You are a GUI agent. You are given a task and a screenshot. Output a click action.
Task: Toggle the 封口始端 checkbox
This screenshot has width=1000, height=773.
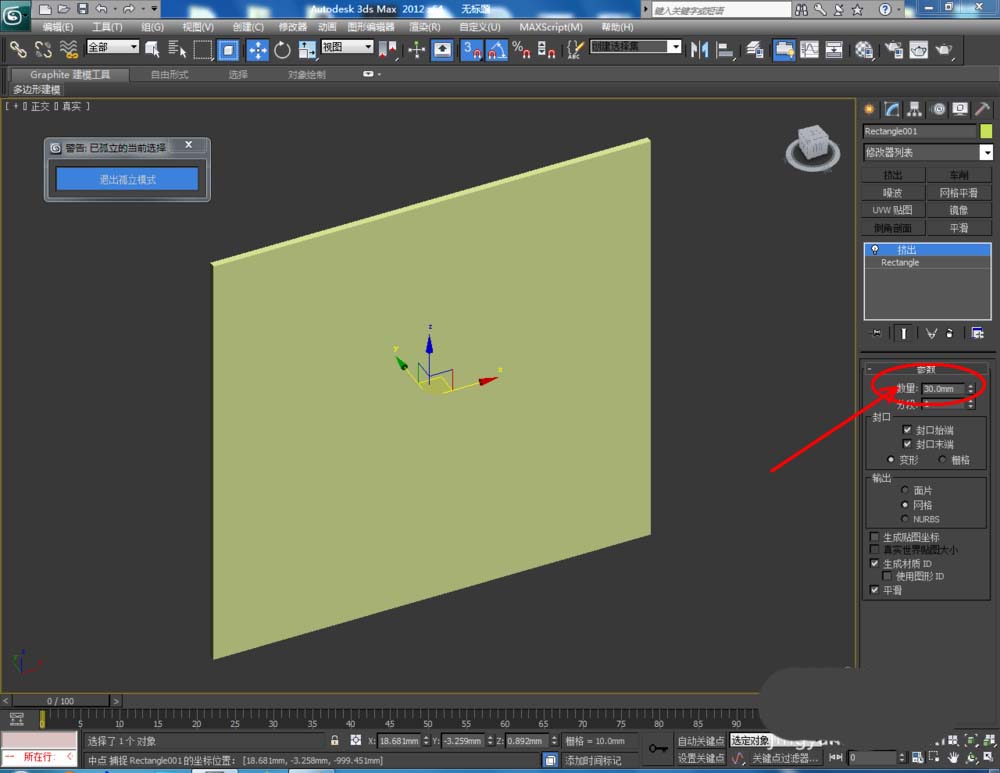click(x=907, y=430)
